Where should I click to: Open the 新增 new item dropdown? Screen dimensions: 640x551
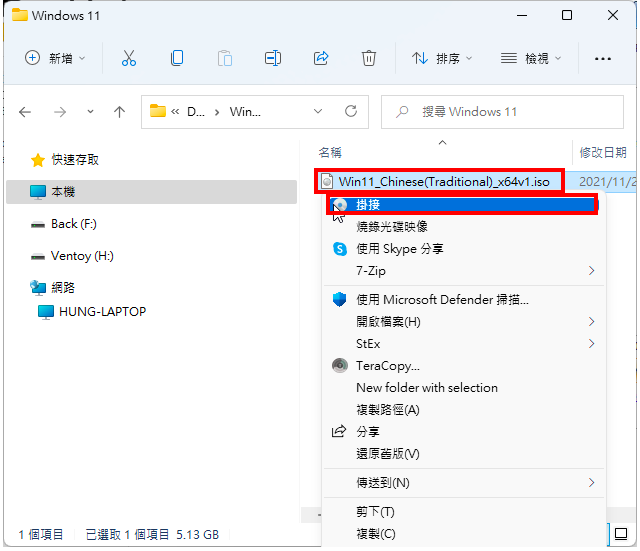tap(55, 58)
